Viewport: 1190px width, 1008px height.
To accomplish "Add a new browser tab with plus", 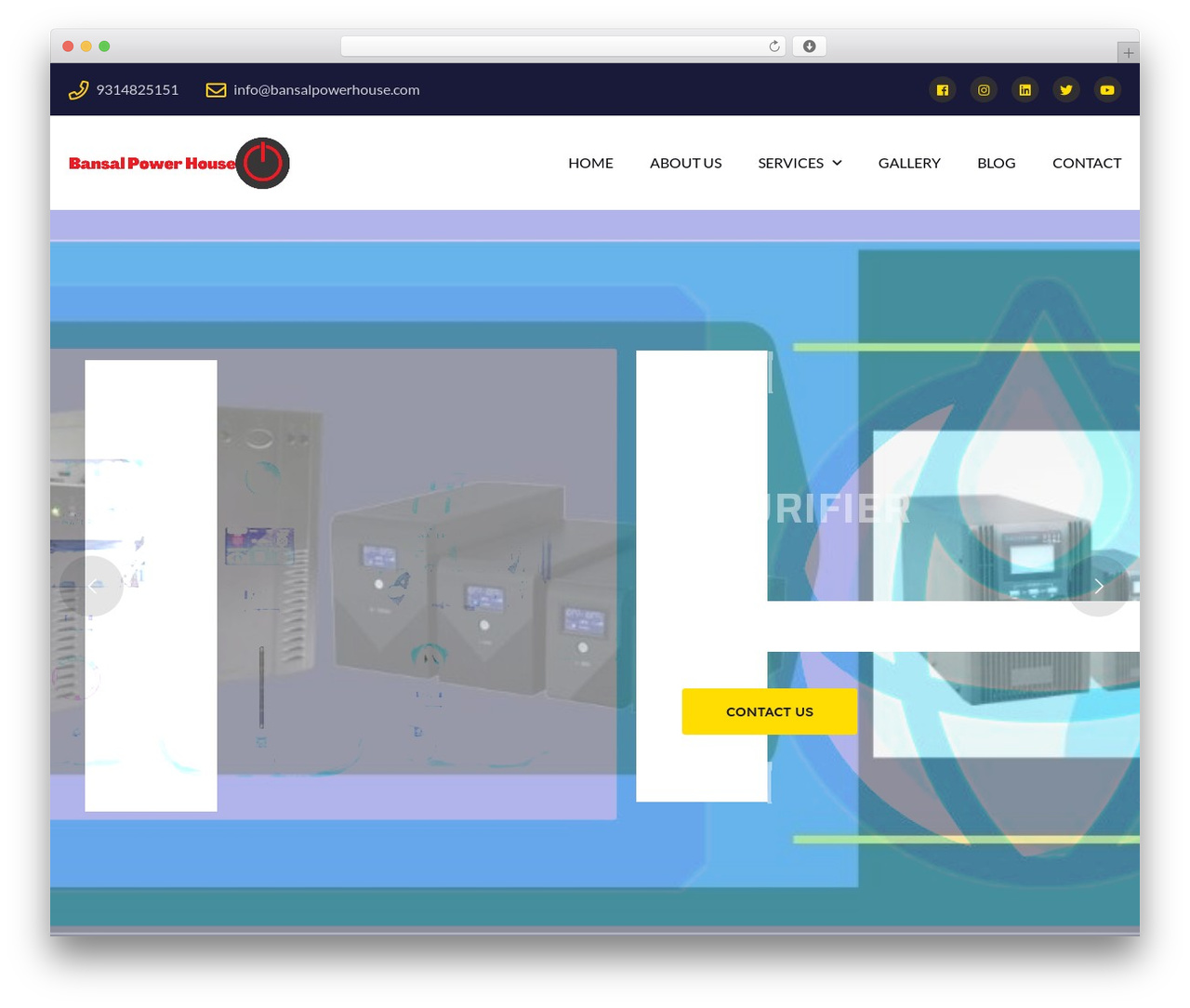I will pos(1128,53).
